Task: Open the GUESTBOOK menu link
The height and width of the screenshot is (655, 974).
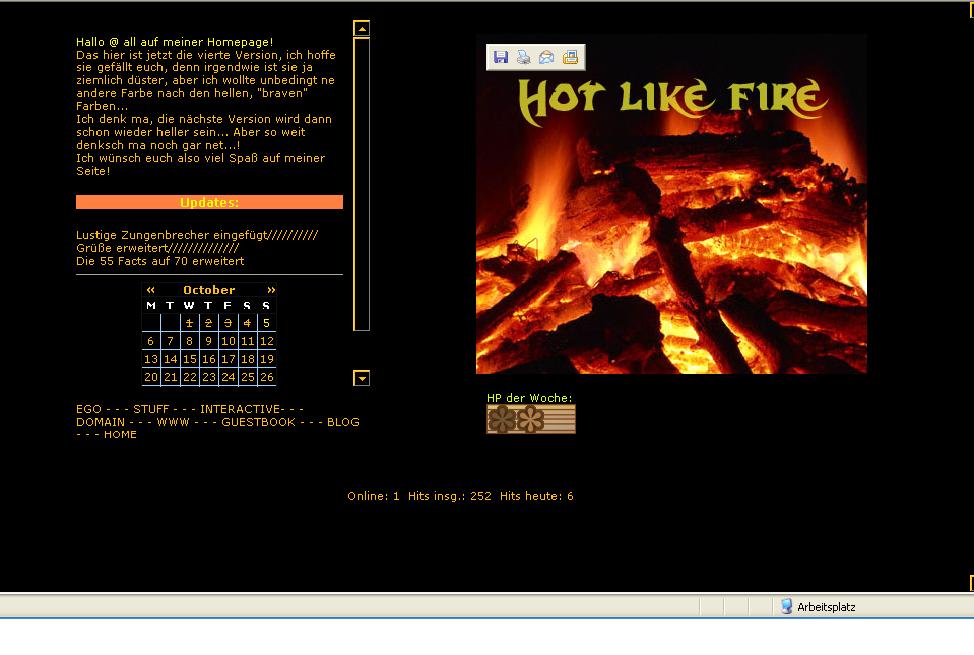Action: pyautogui.click(x=258, y=422)
